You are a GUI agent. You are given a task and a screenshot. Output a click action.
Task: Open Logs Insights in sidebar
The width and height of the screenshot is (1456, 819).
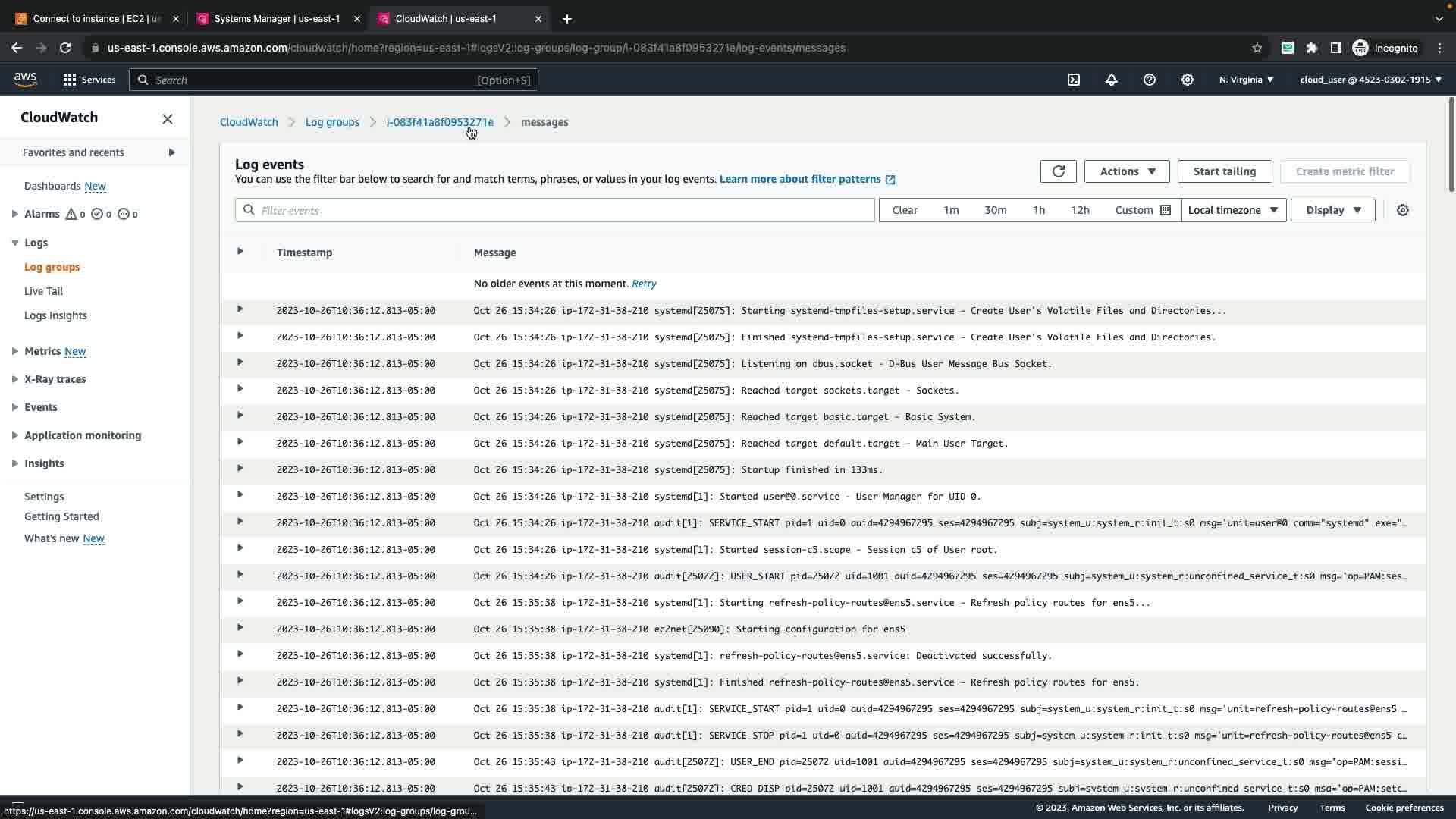55,315
